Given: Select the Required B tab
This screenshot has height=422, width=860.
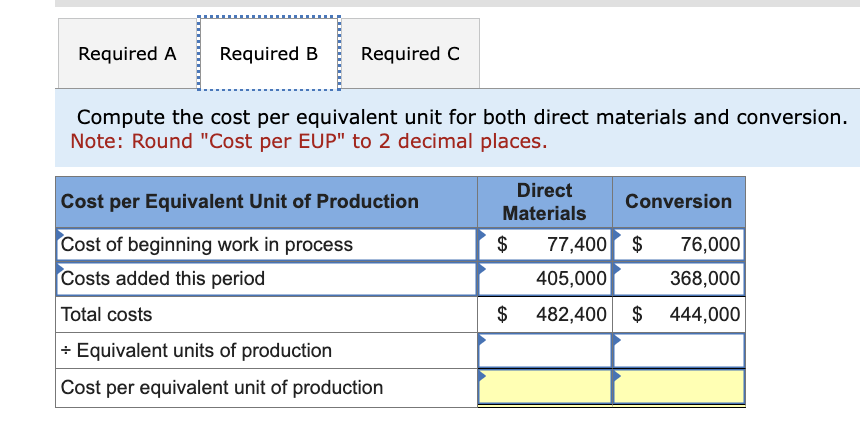Looking at the screenshot, I should click(x=269, y=54).
